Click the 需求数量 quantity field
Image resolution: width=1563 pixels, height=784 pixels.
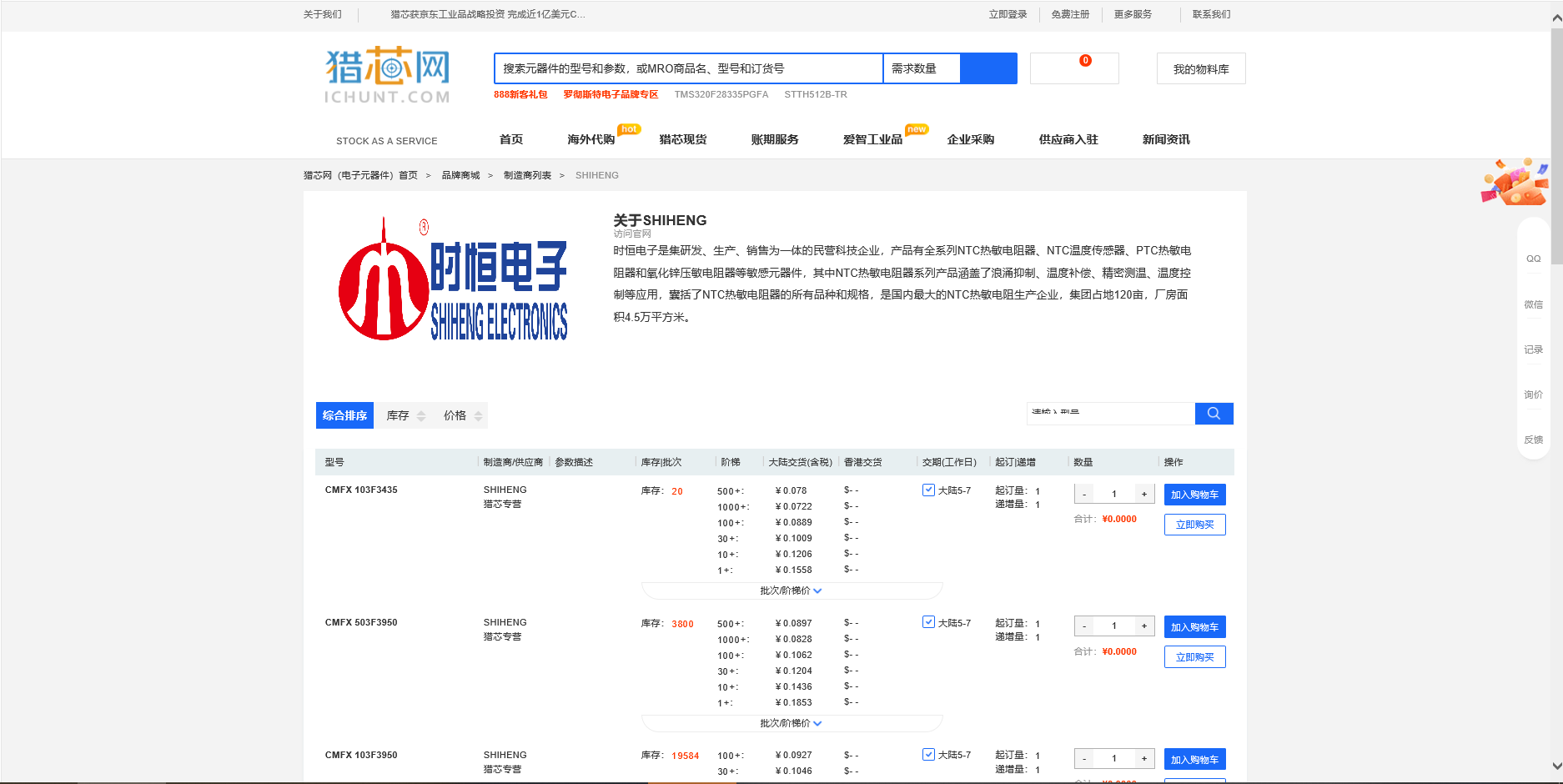pyautogui.click(x=922, y=68)
